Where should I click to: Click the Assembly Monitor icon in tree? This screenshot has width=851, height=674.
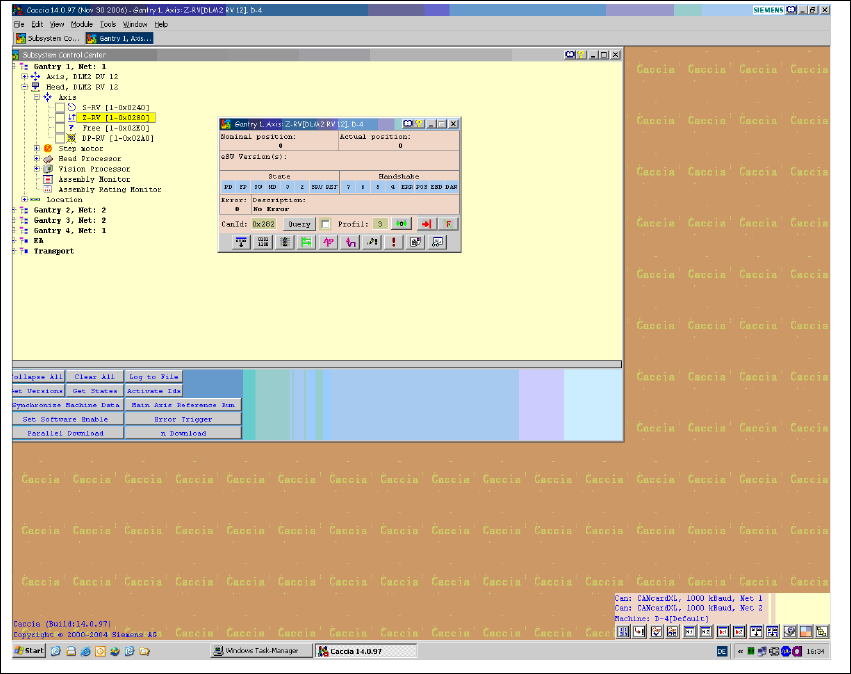point(48,179)
